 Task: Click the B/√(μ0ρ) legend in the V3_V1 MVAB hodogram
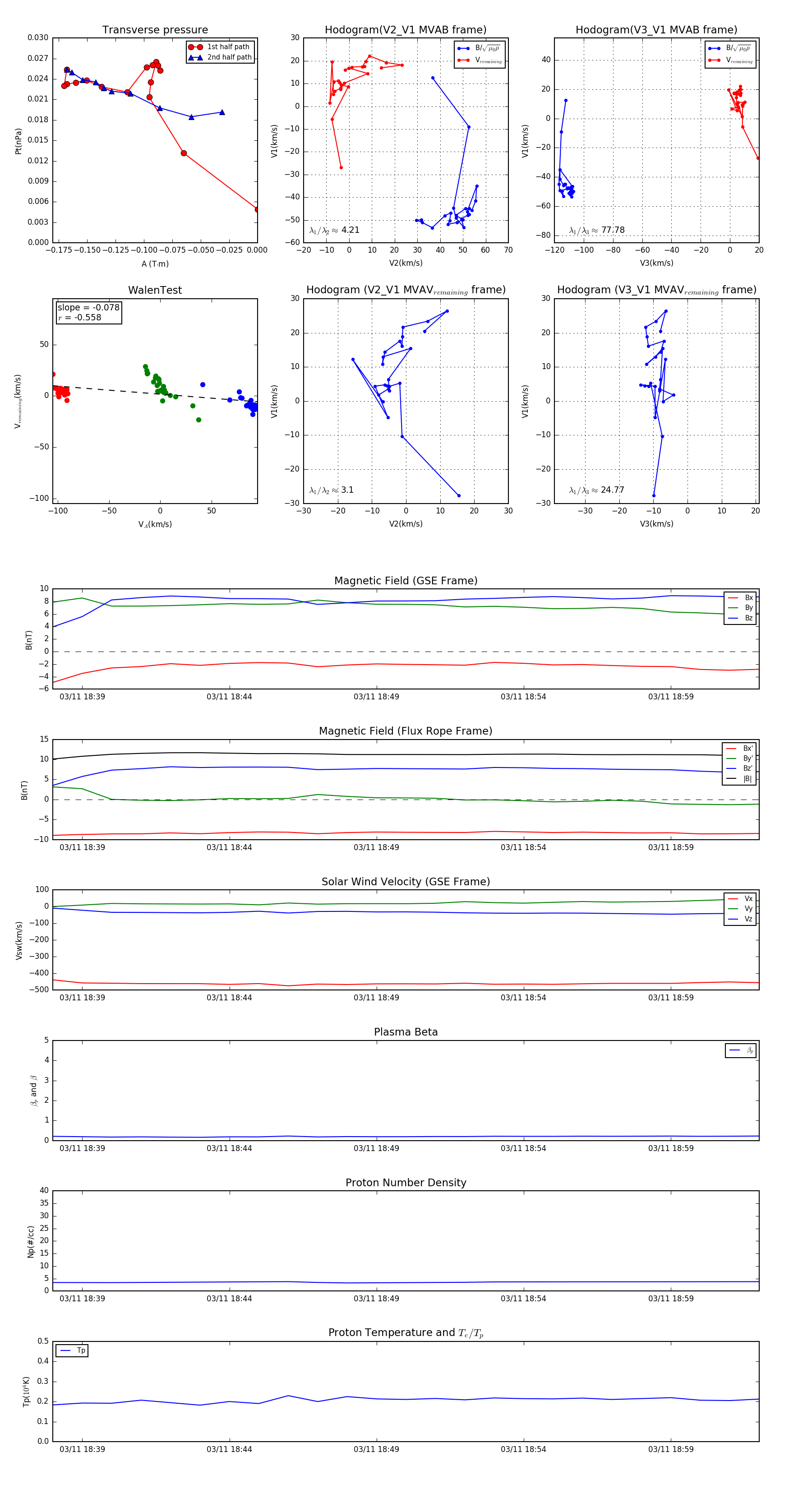729,48
